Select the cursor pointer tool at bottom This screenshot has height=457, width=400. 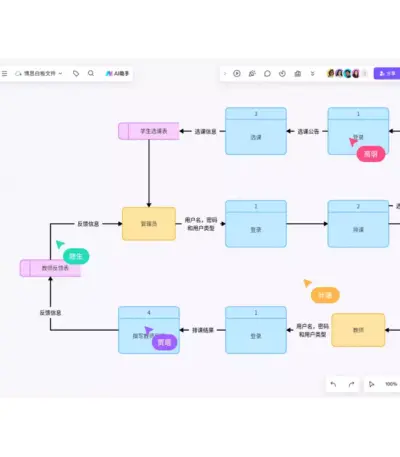[x=371, y=384]
